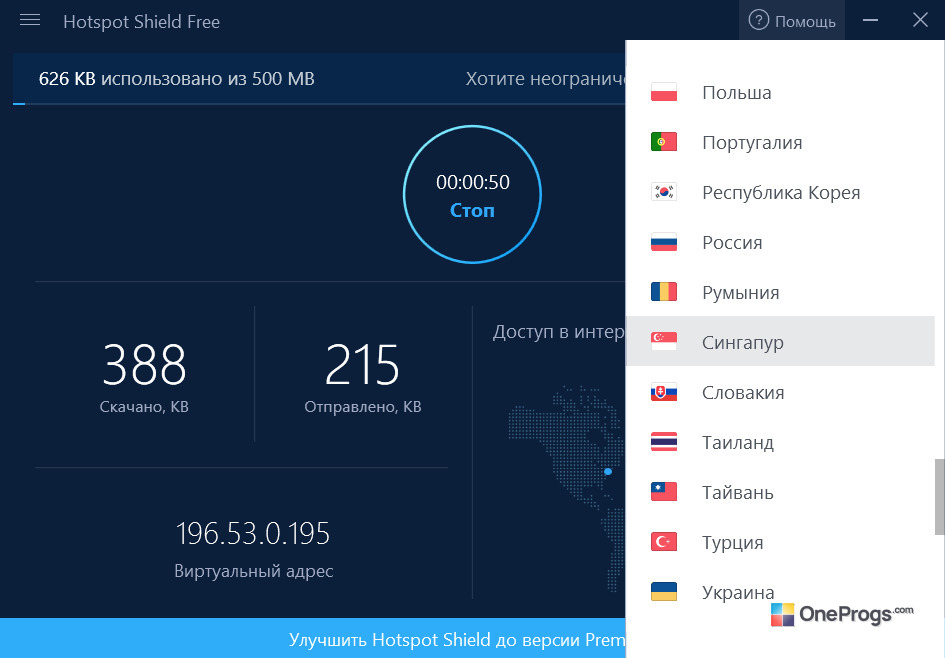Select the Slovakia flag icon

tap(664, 392)
